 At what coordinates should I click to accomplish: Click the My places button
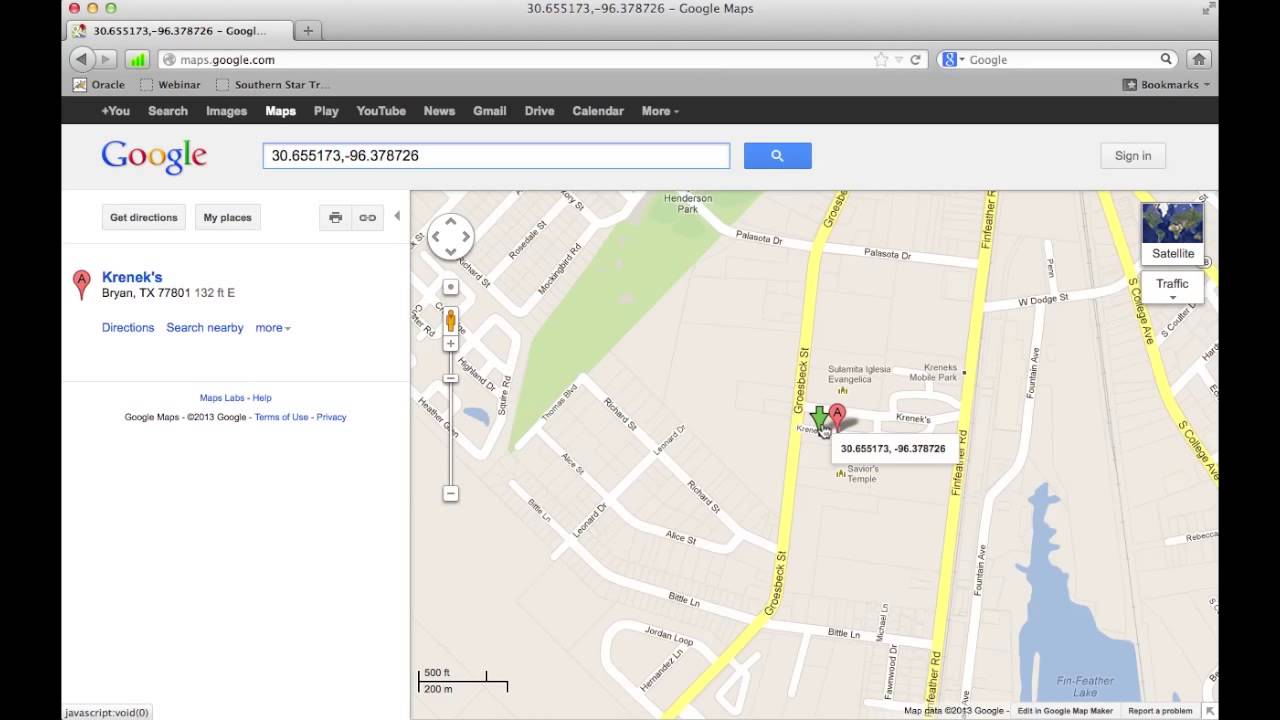pos(228,217)
